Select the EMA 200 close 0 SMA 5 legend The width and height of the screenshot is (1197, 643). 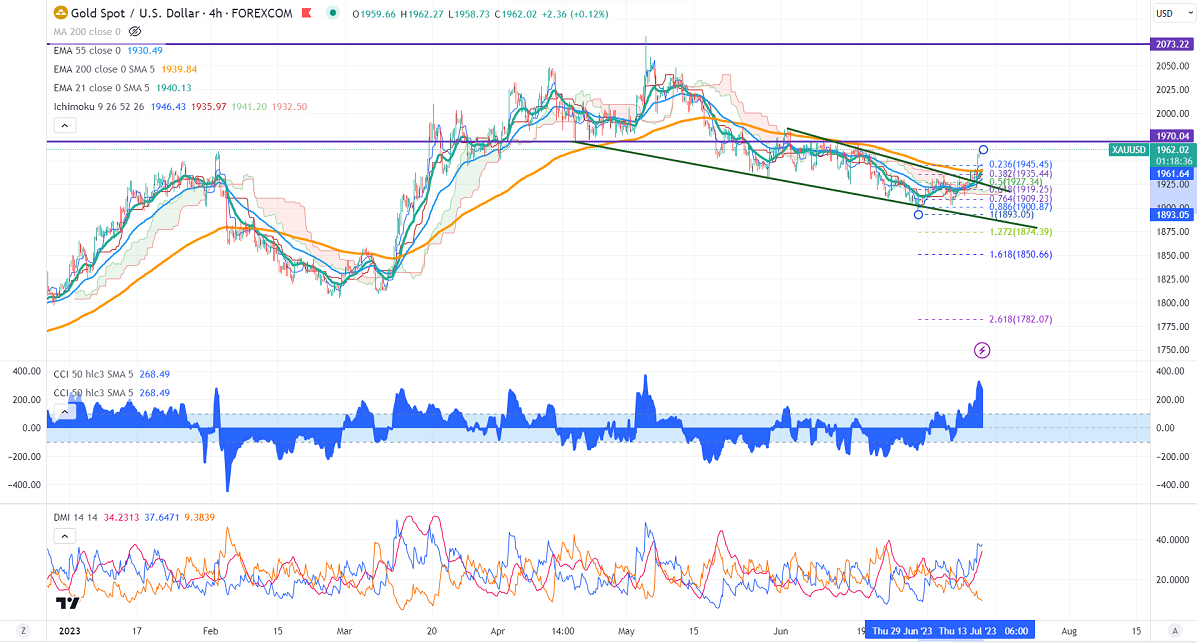tap(104, 69)
